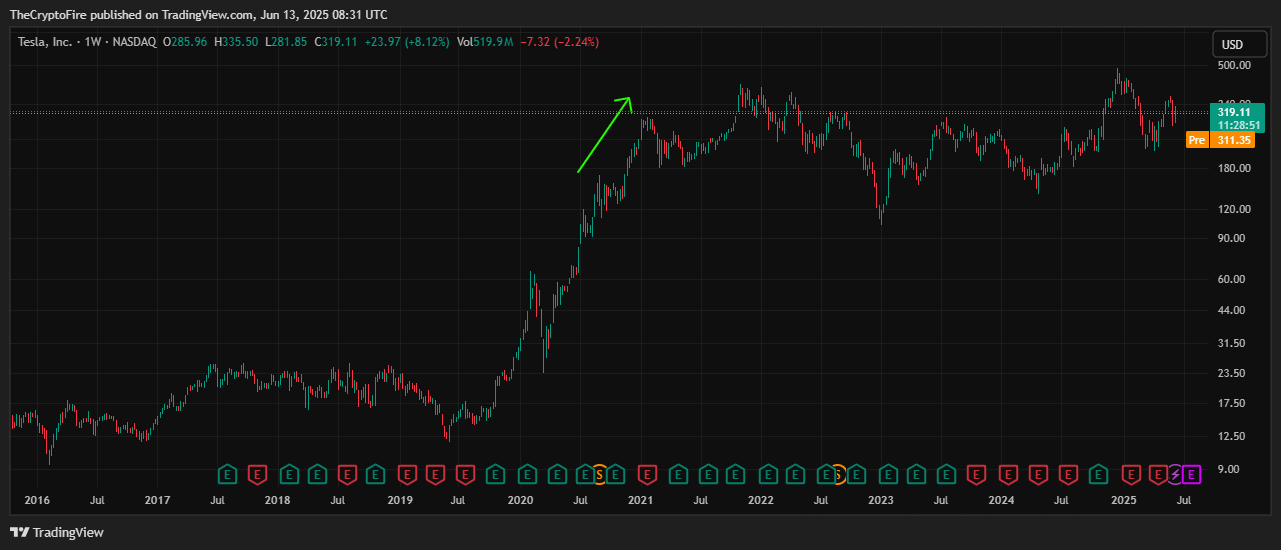
Task: Open the green earnings marker for early 2022
Action: [768, 474]
